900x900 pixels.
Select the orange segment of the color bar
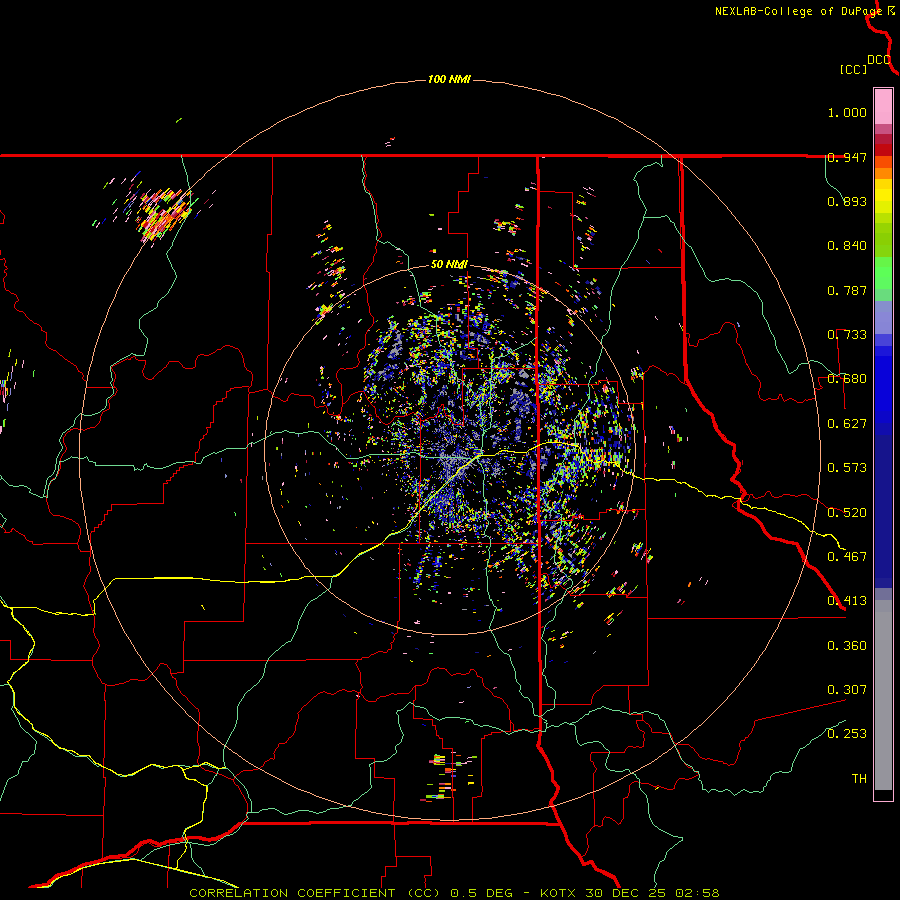coord(883,173)
